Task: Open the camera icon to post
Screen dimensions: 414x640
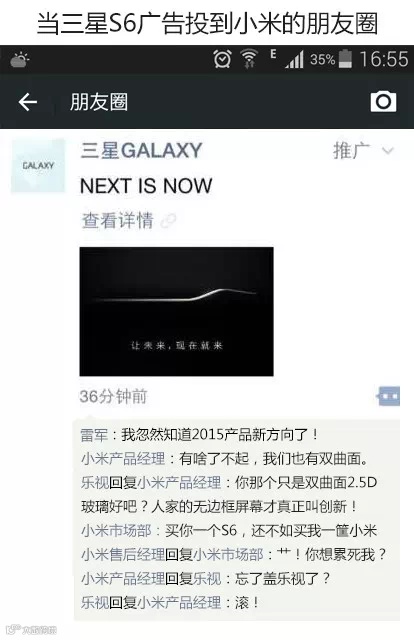Action: (x=383, y=101)
